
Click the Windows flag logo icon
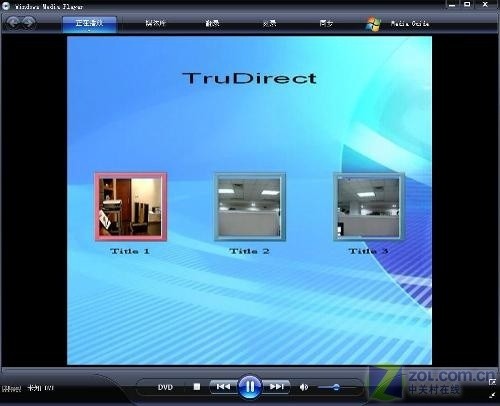pyautogui.click(x=373, y=24)
